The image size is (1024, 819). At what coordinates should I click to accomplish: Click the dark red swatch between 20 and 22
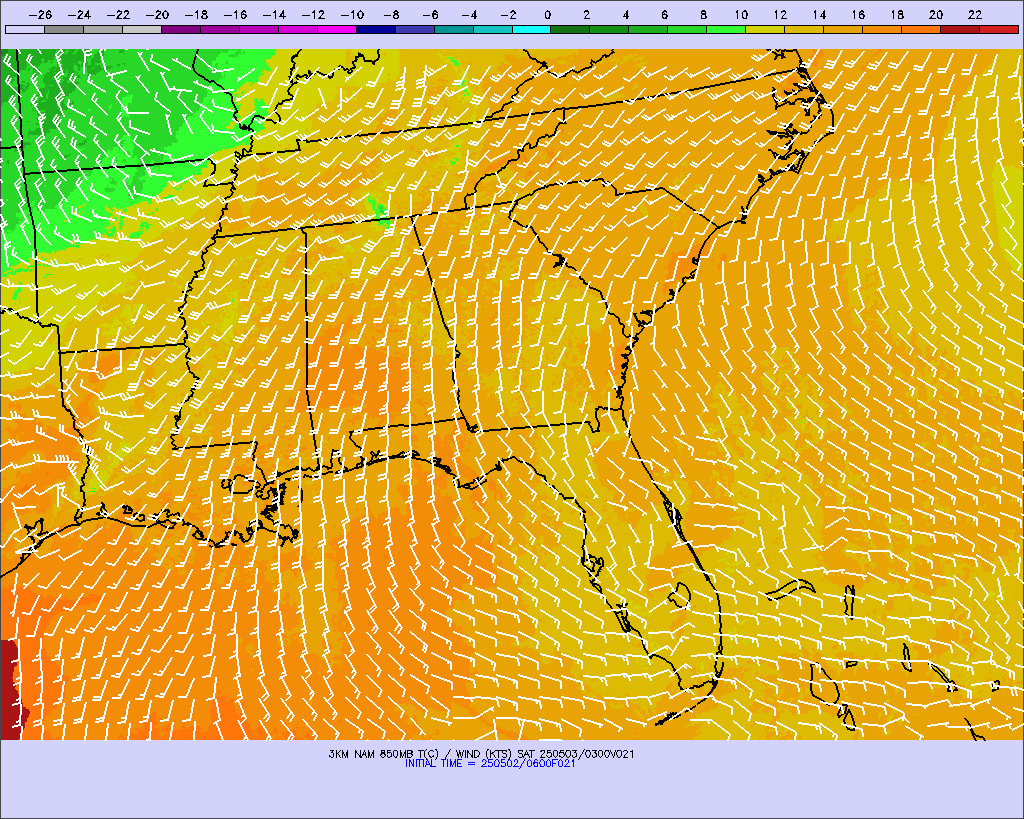960,29
